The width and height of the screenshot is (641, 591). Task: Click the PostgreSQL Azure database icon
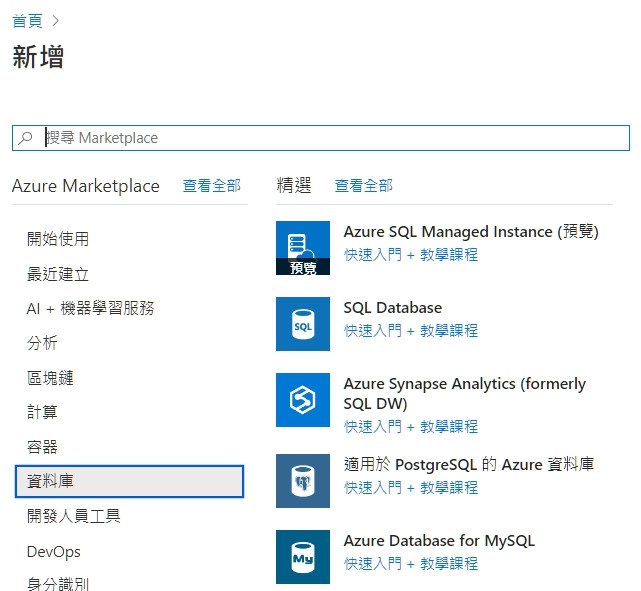[x=303, y=481]
